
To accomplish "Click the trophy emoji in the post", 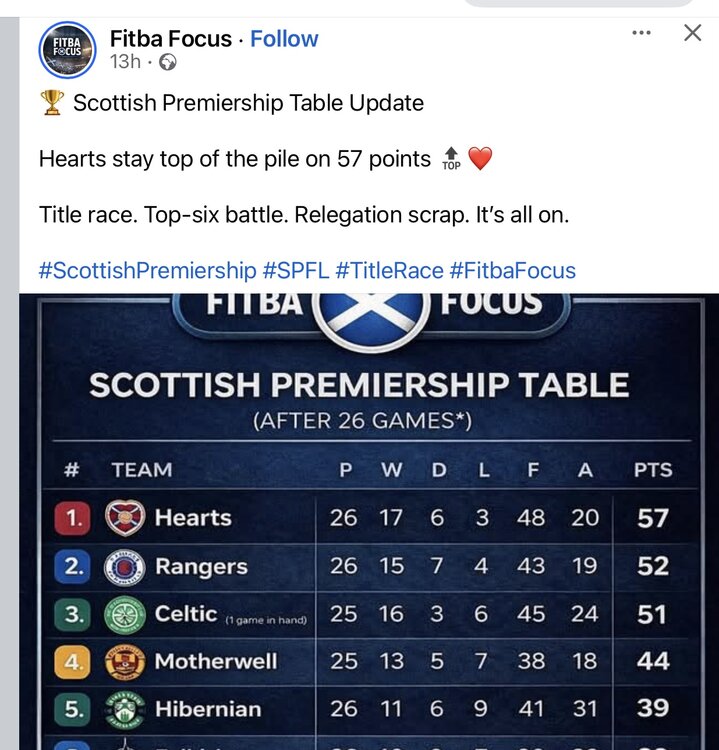I will pyautogui.click(x=52, y=103).
